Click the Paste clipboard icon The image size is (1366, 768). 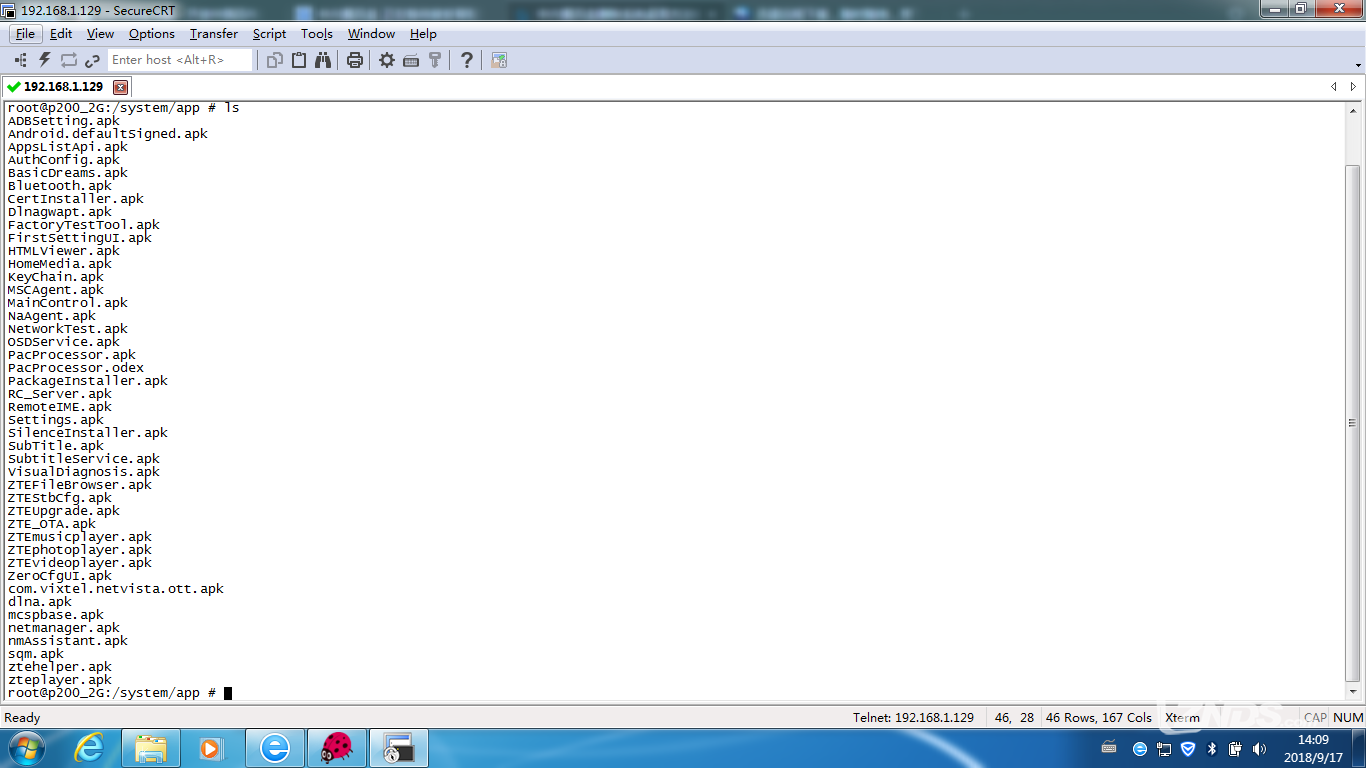[x=299, y=60]
